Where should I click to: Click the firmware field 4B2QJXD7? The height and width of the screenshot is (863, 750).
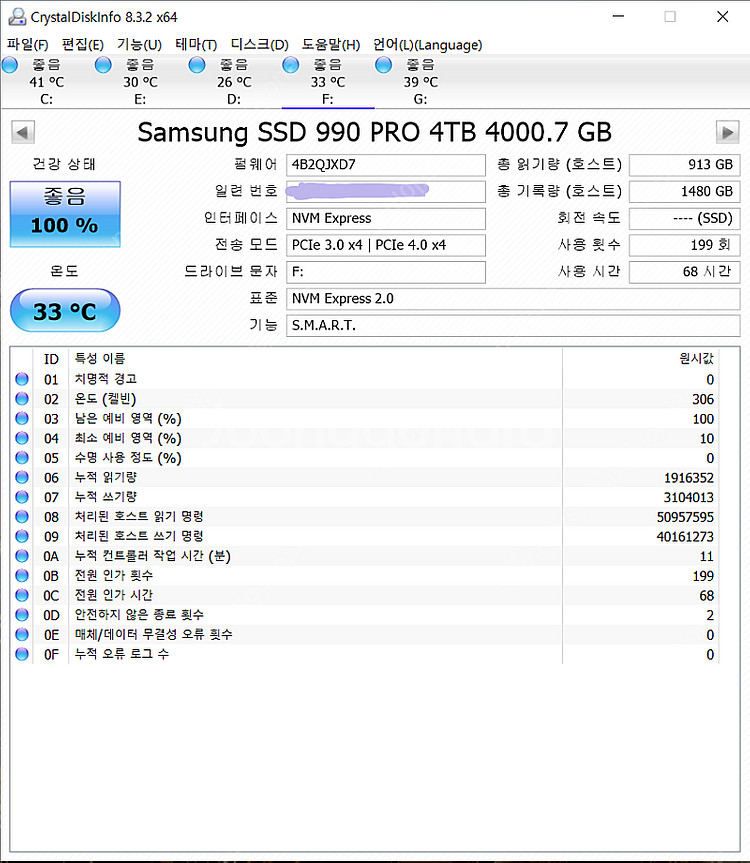(386, 165)
